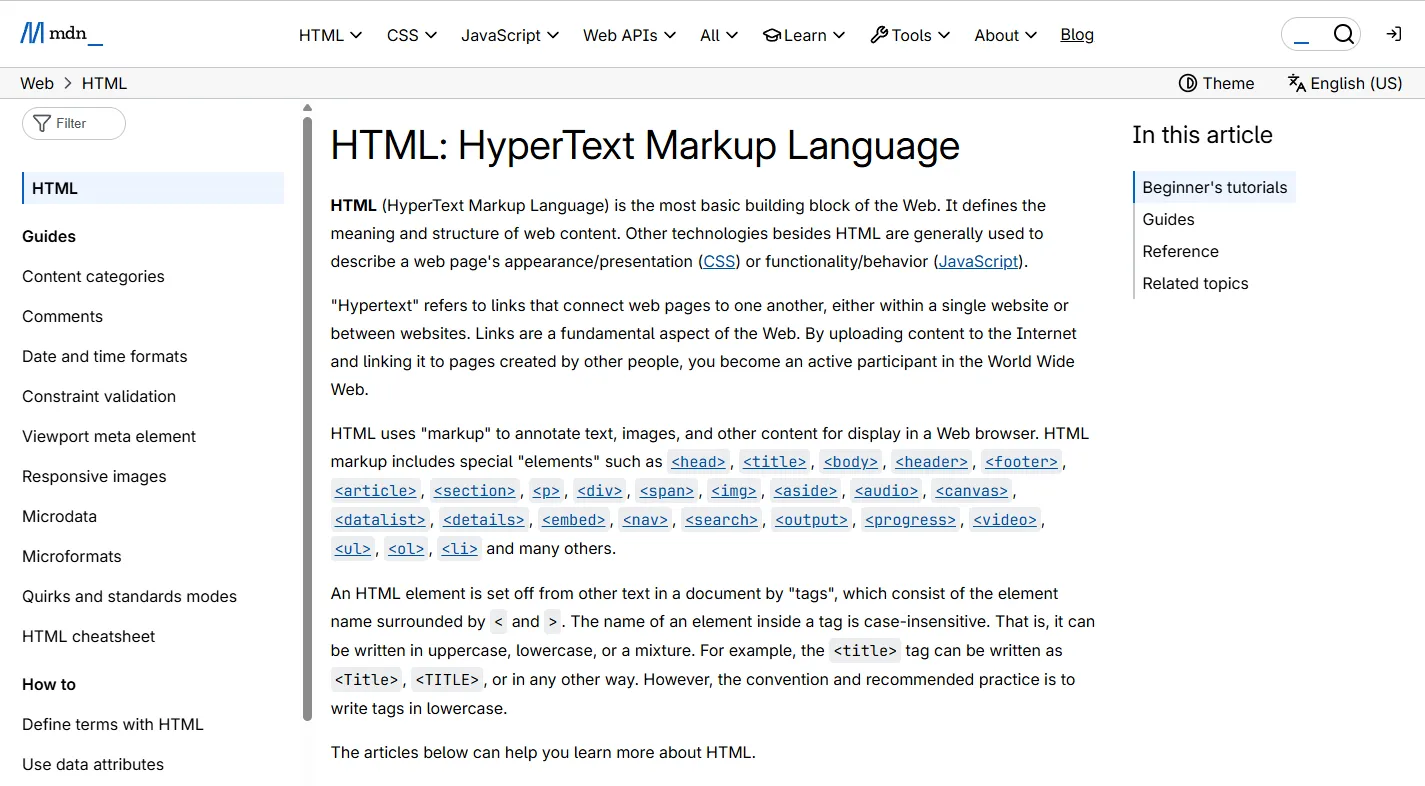
Task: Jump to Related topics section
Action: (1195, 283)
